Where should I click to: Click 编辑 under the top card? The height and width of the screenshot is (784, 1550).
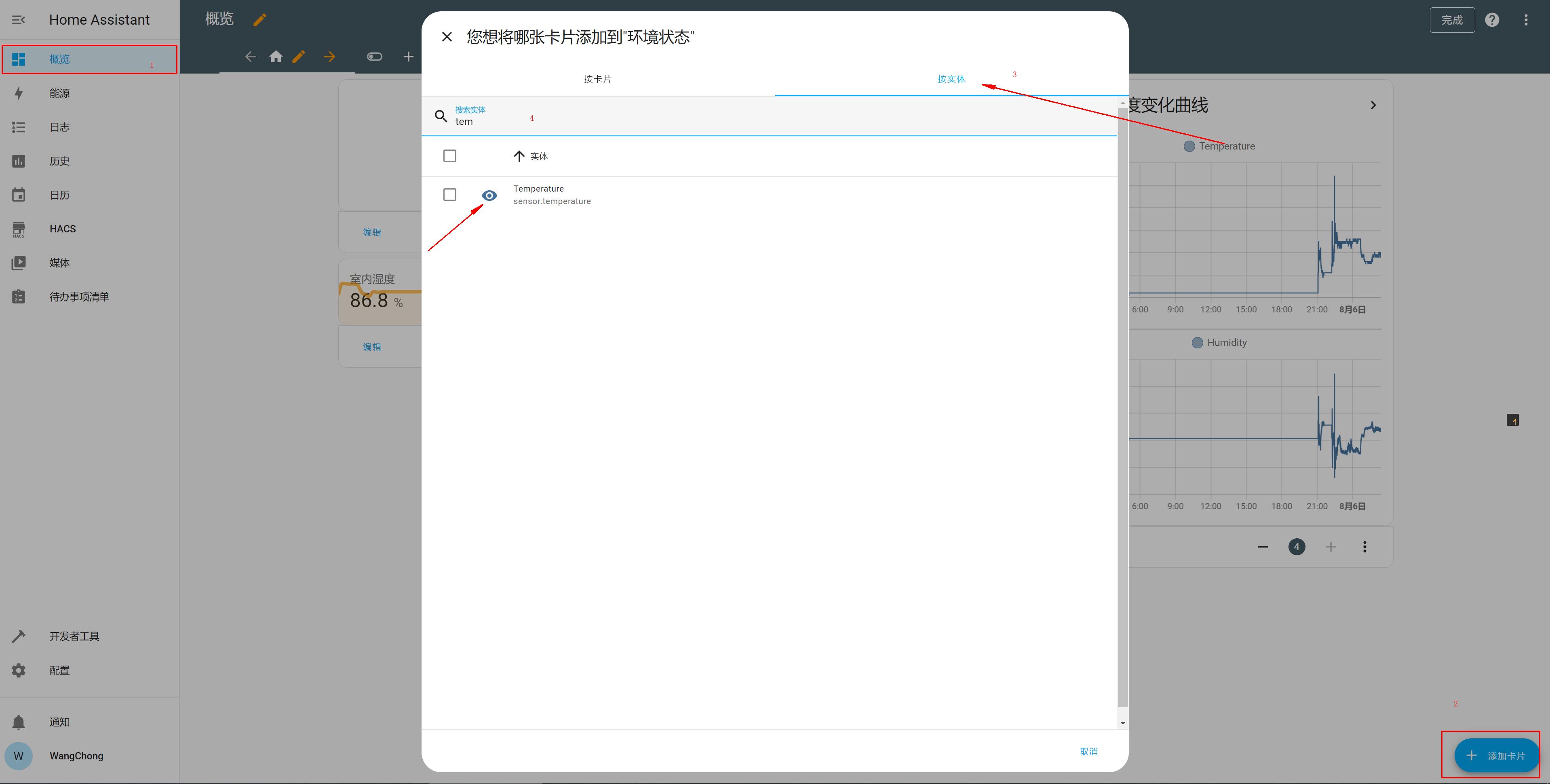click(372, 232)
